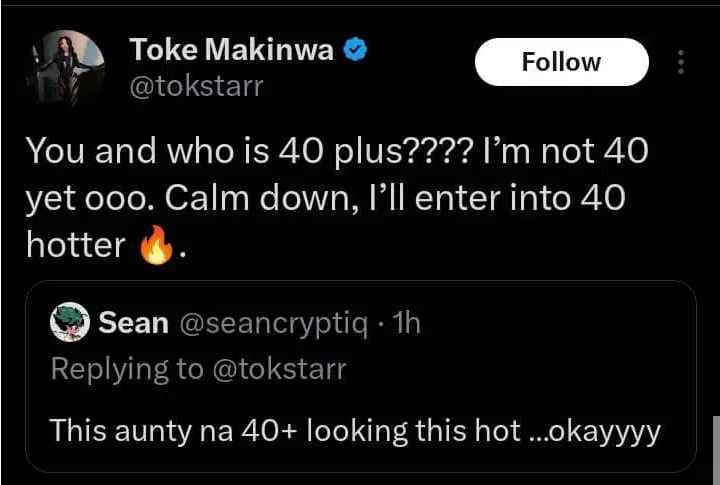This screenshot has width=720, height=485.
Task: Open the Toke Makinwa display name
Action: pos(231,49)
